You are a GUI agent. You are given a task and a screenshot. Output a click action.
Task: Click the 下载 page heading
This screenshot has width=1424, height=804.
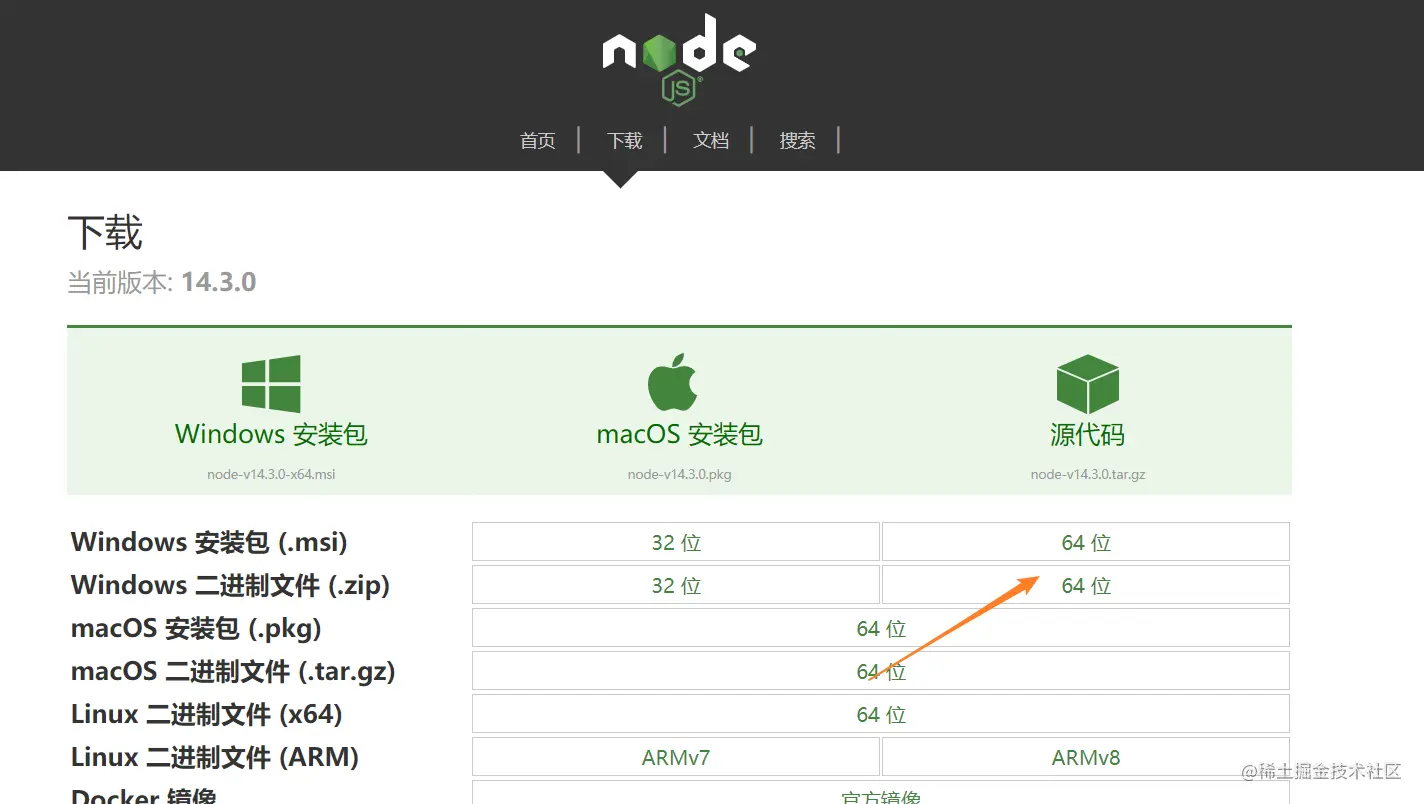105,233
